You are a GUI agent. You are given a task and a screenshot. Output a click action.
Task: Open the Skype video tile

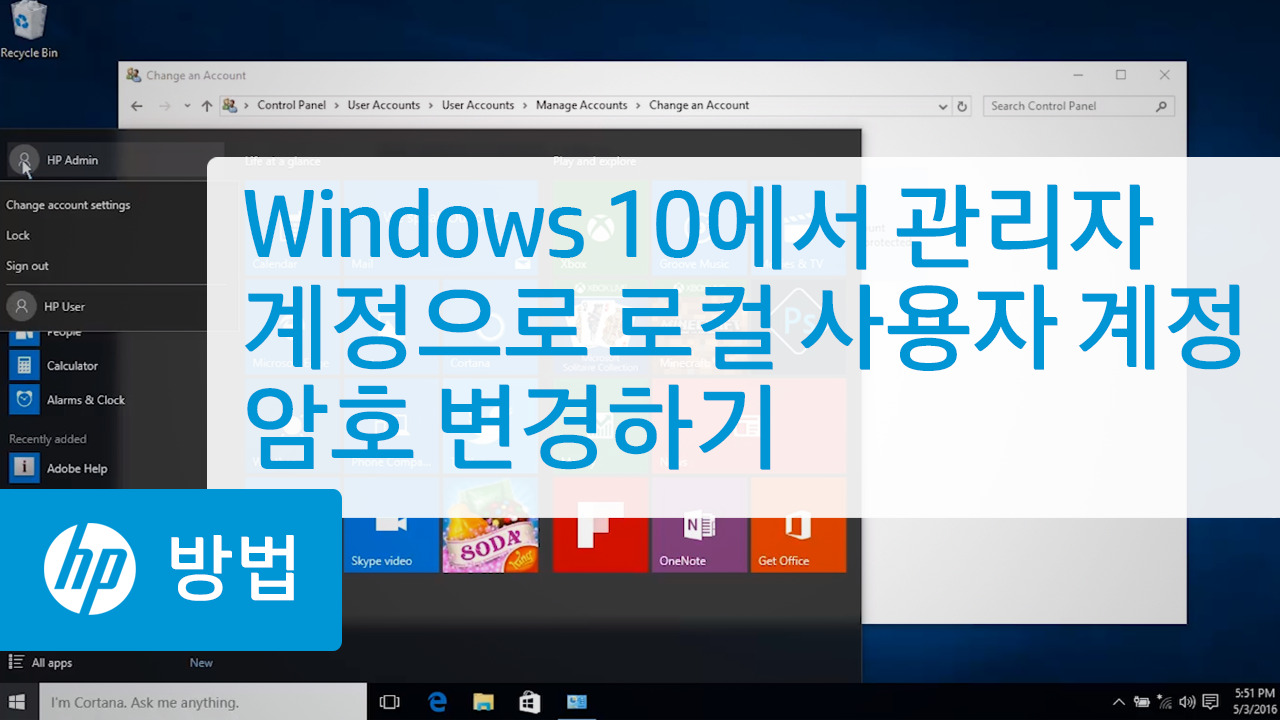(390, 524)
